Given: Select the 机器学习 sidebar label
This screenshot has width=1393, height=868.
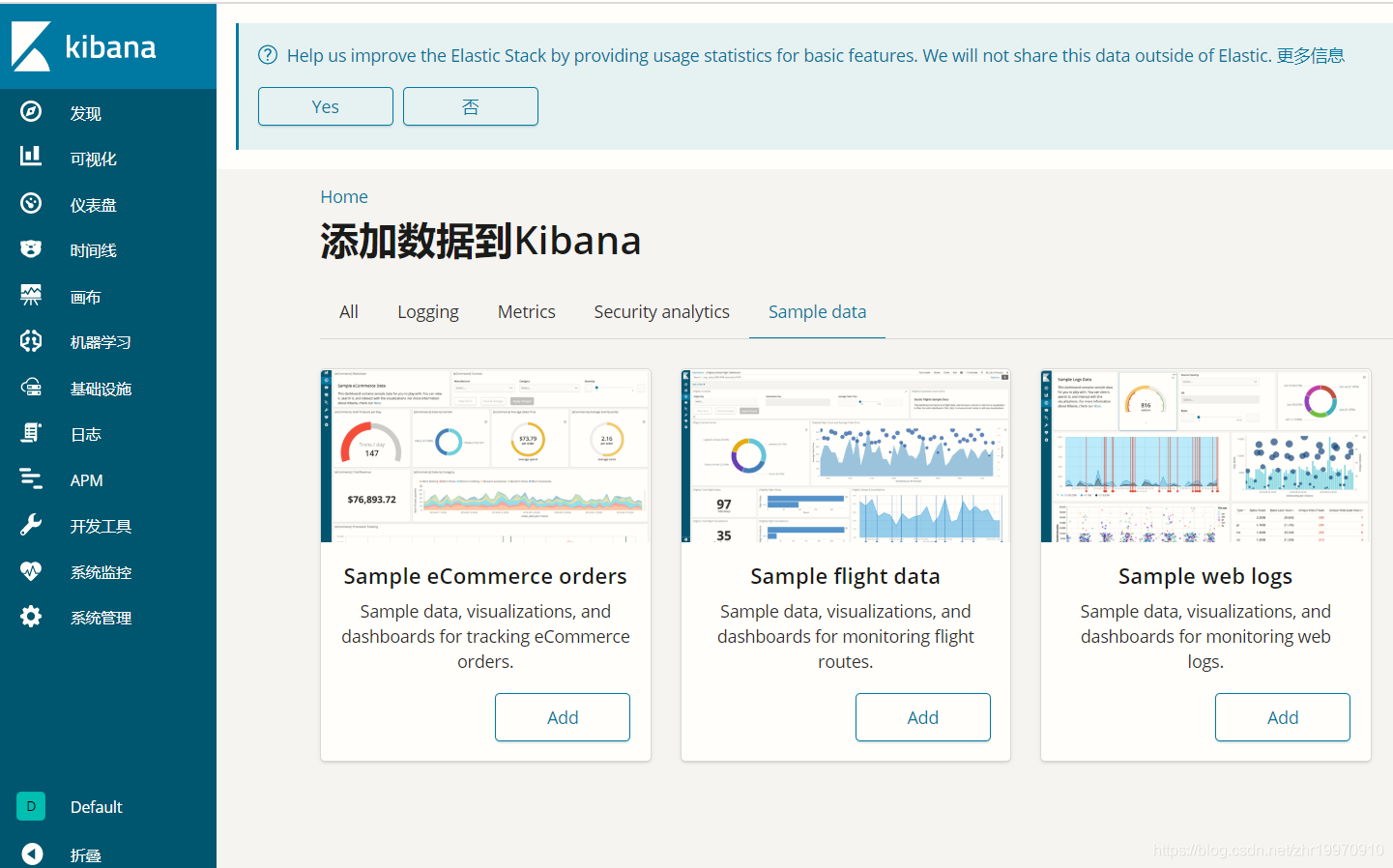Looking at the screenshot, I should pyautogui.click(x=101, y=342).
